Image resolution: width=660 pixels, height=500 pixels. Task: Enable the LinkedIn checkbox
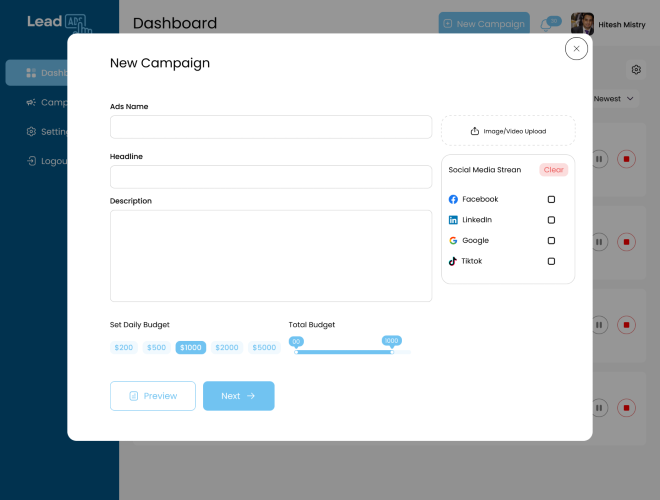(551, 220)
